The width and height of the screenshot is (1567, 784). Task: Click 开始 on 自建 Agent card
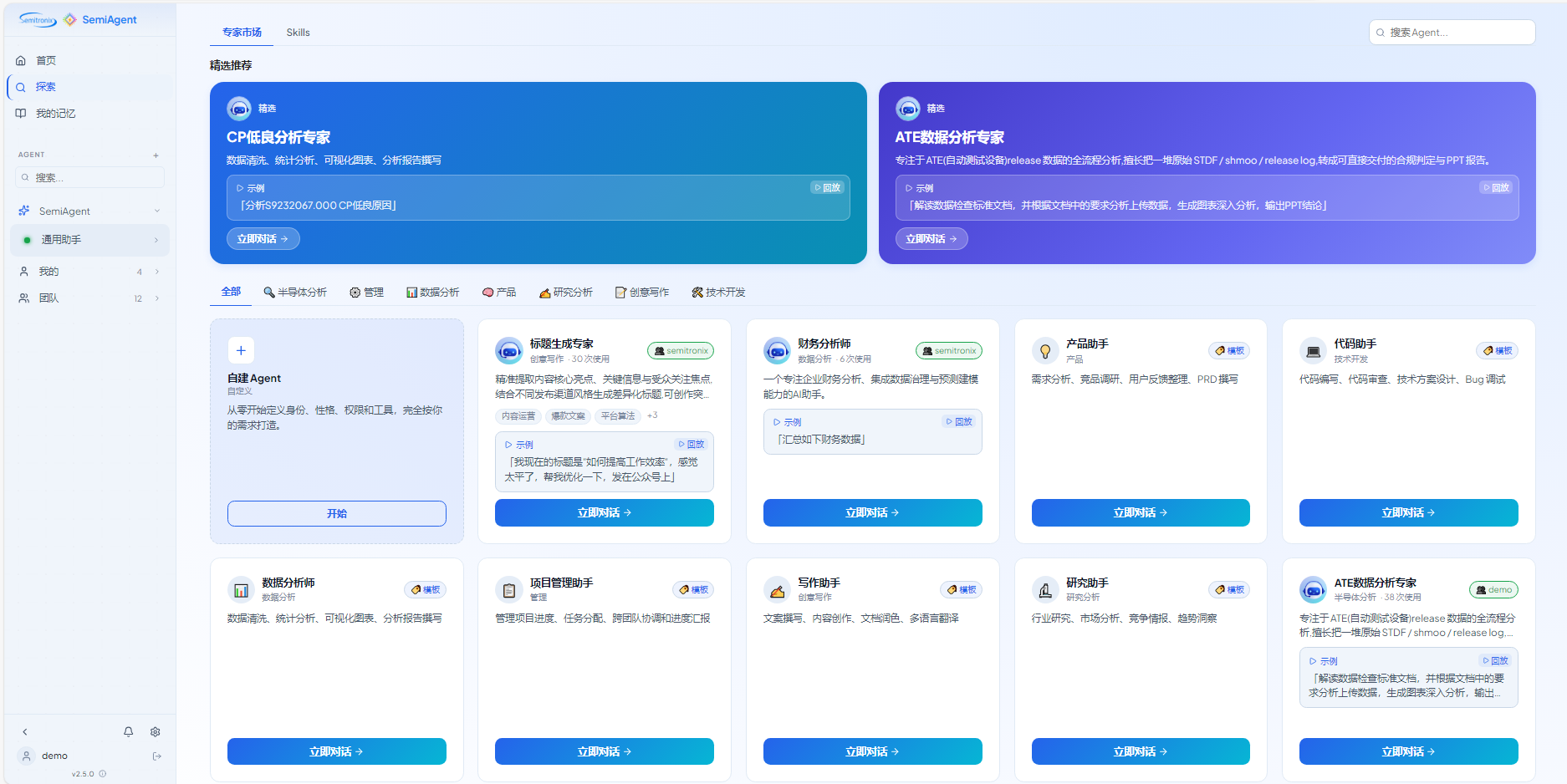click(x=337, y=513)
